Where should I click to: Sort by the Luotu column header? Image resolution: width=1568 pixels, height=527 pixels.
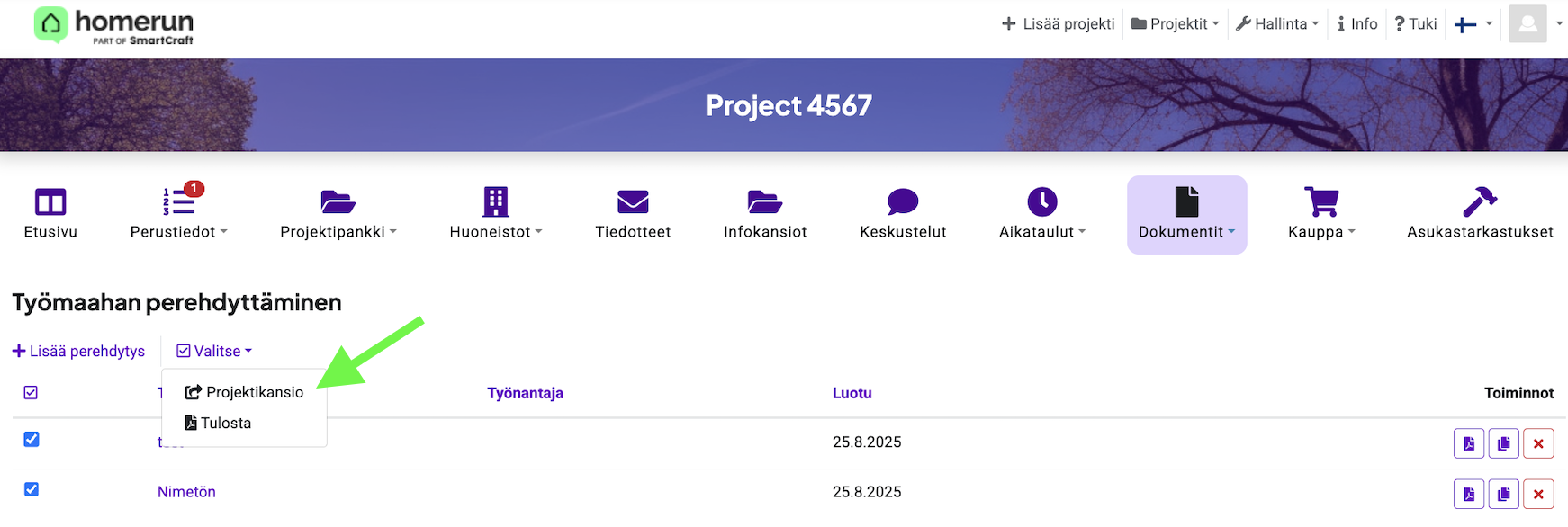852,393
